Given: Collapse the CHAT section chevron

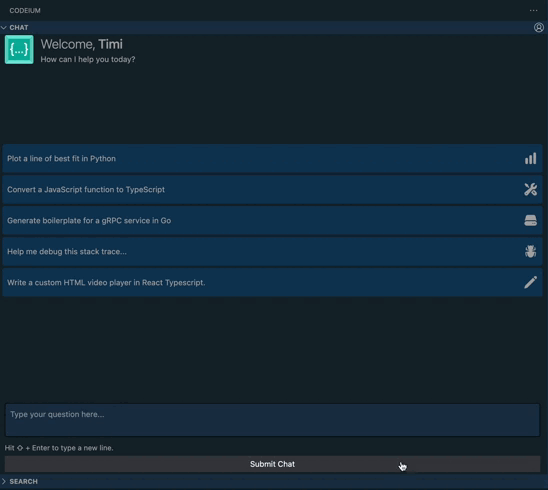Looking at the screenshot, I should (x=4, y=28).
